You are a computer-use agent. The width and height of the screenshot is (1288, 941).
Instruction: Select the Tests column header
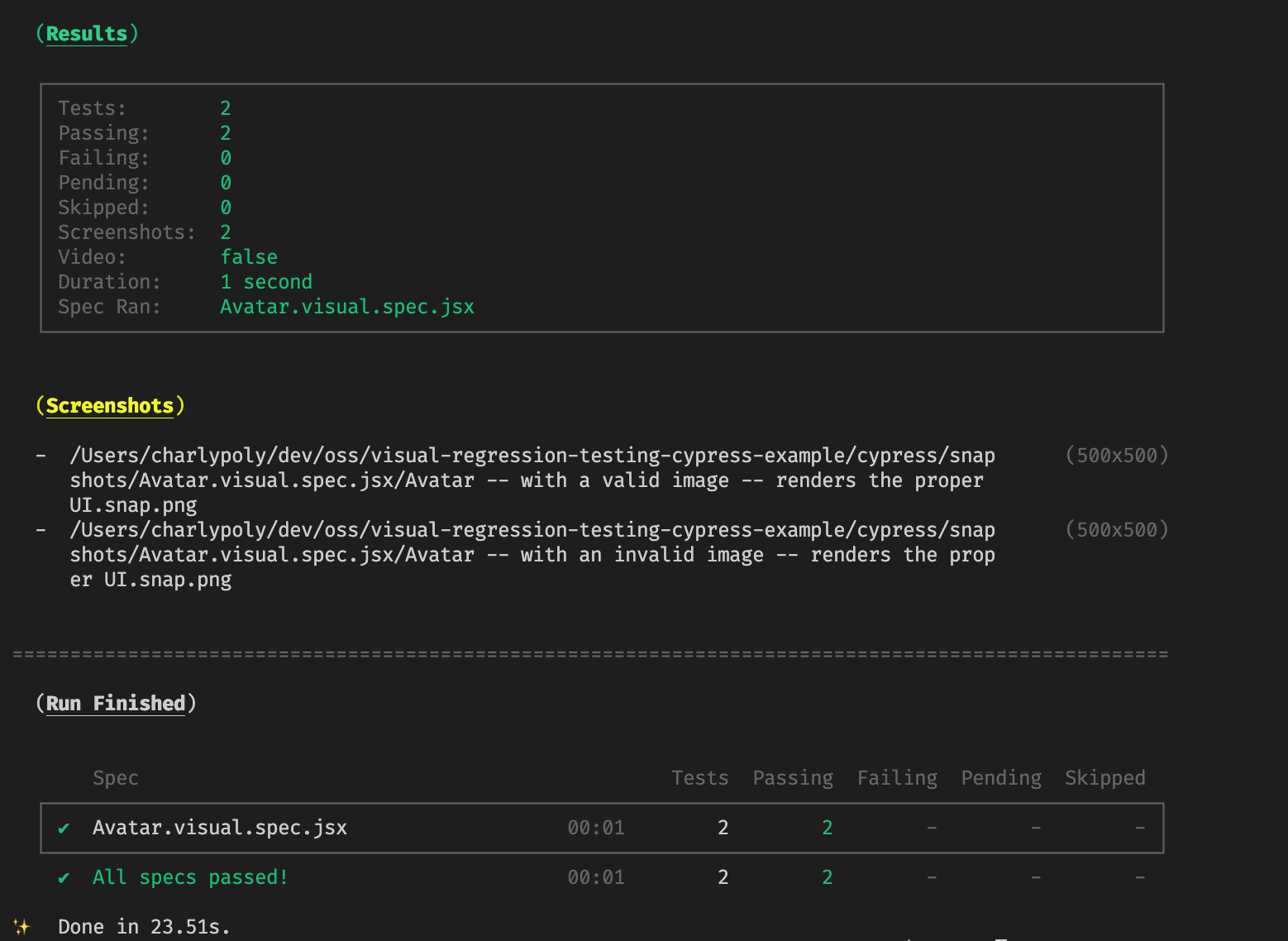pos(700,778)
